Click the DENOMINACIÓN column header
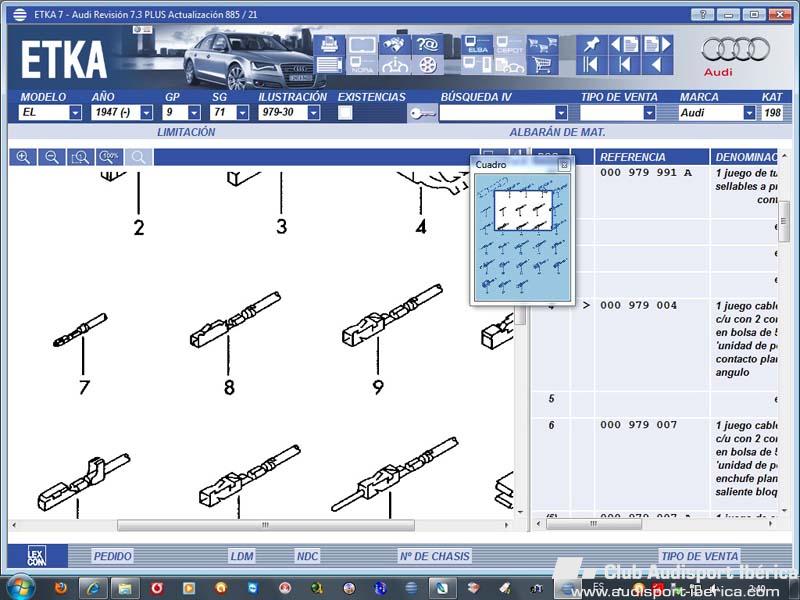The image size is (800, 600). pyautogui.click(x=746, y=157)
